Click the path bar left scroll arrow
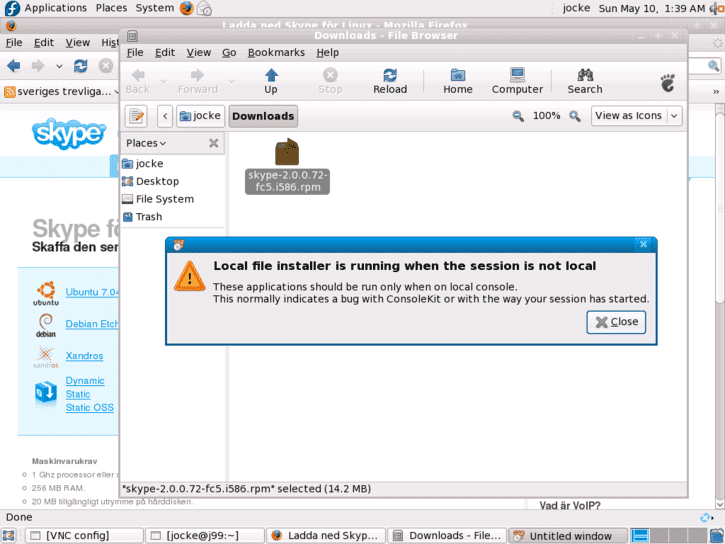The height and width of the screenshot is (544, 725). pyautogui.click(x=165, y=116)
